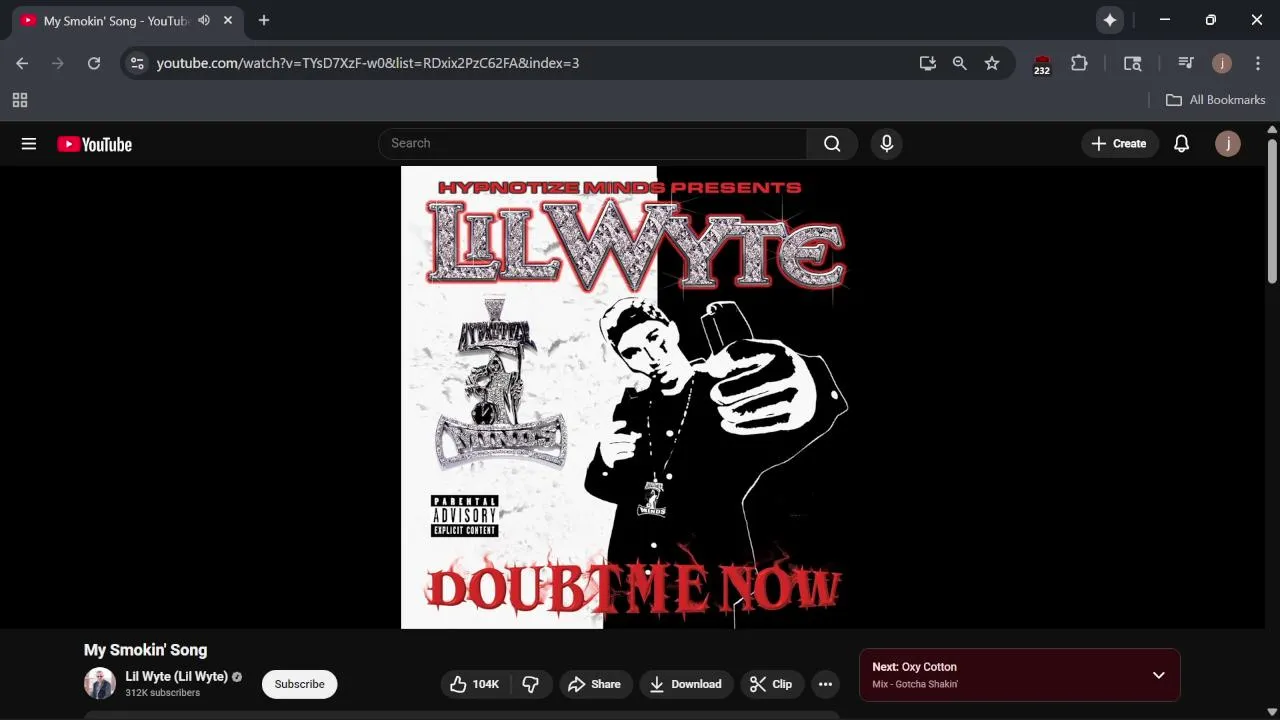Click in the YouTube search field
Image resolution: width=1280 pixels, height=720 pixels.
pos(592,144)
